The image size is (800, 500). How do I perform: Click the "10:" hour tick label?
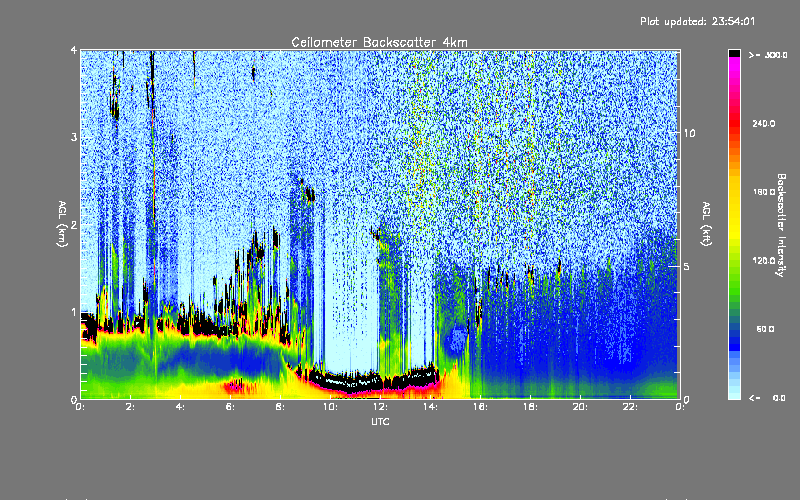(330, 407)
